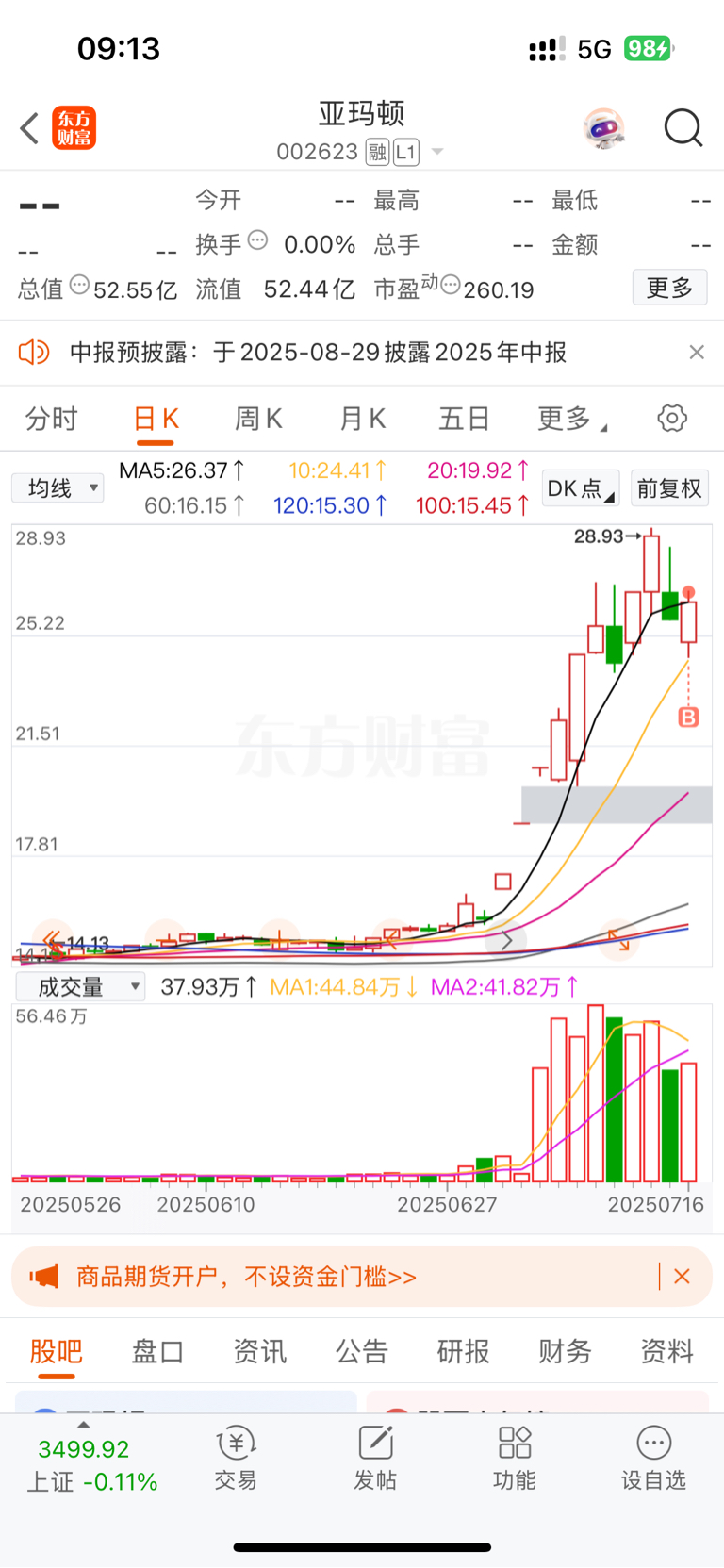
Task: Tap the back arrow icon
Action: tap(29, 128)
